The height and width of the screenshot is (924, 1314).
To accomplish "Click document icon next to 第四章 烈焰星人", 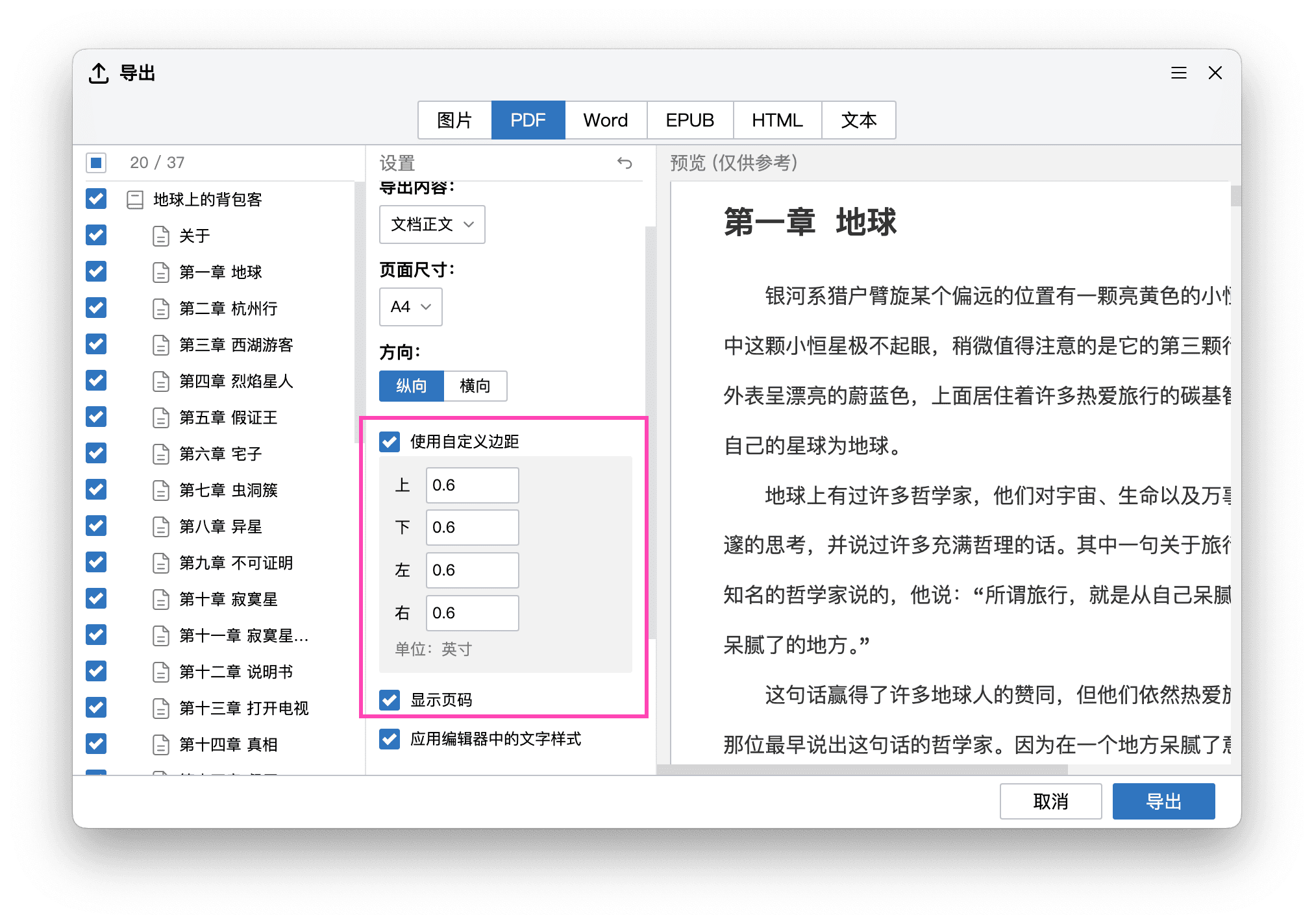I will point(161,381).
